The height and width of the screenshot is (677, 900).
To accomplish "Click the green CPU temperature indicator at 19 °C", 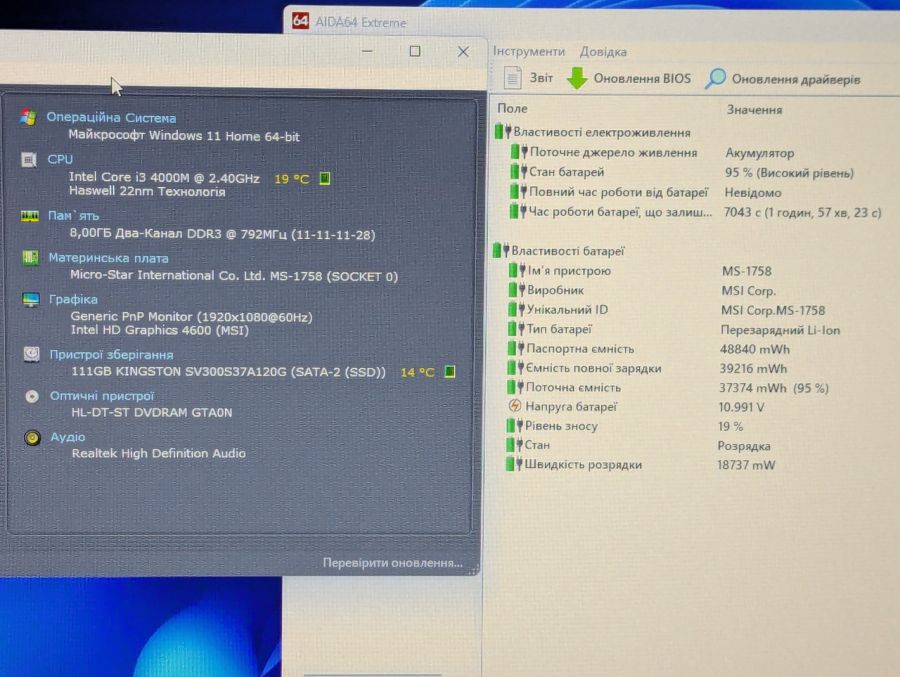I will click(325, 179).
